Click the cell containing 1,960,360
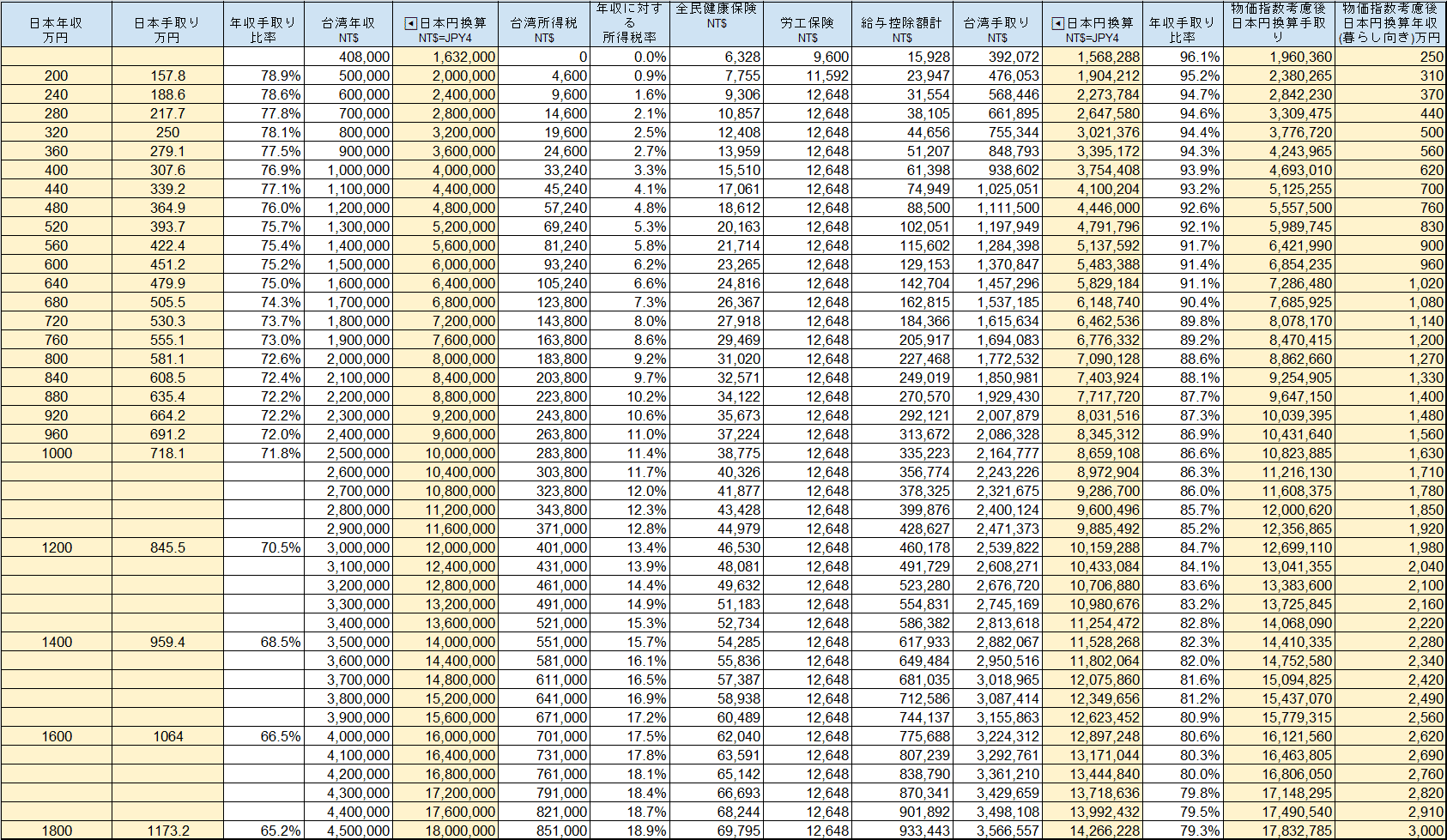This screenshot has width=1447, height=840. tap(1279, 57)
